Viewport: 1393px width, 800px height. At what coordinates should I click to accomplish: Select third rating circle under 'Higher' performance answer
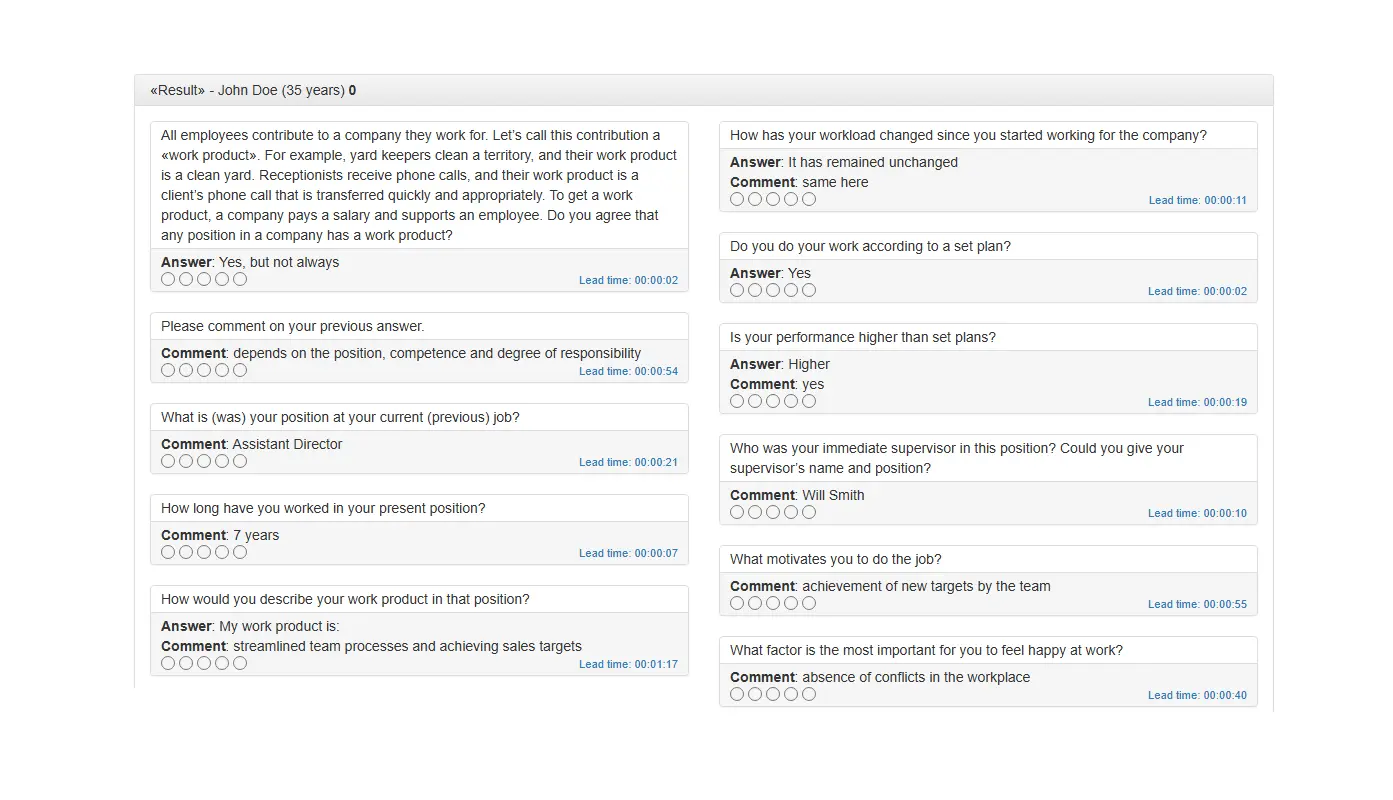pyautogui.click(x=773, y=402)
